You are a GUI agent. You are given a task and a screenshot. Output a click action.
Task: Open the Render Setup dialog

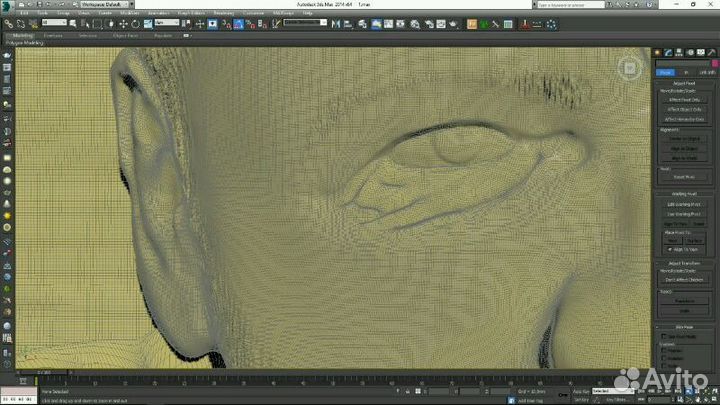pos(429,24)
